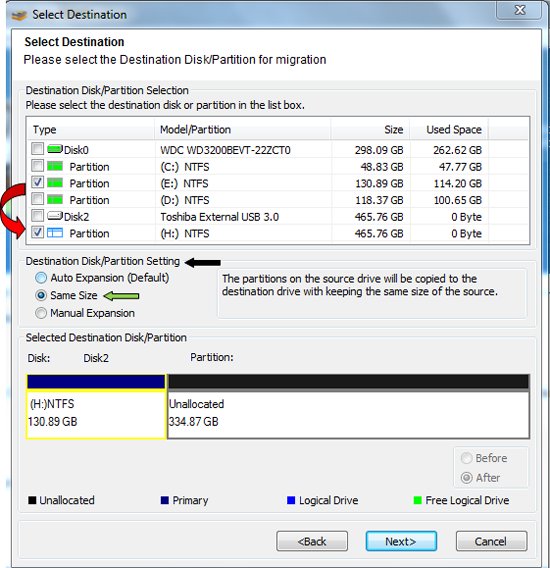
Task: Select the Same Size radio button
Action: tap(41, 296)
